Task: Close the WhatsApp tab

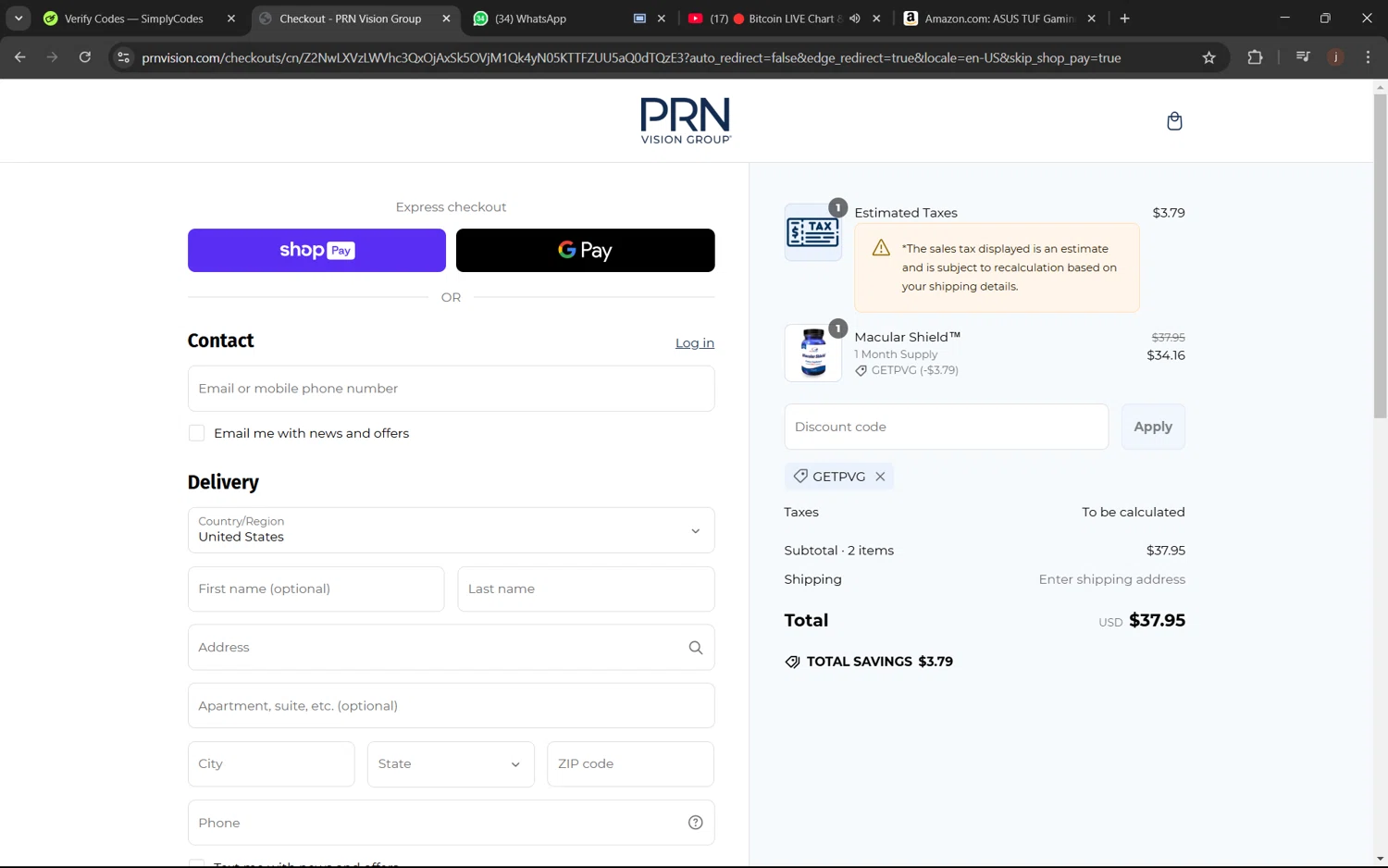Action: tap(661, 19)
